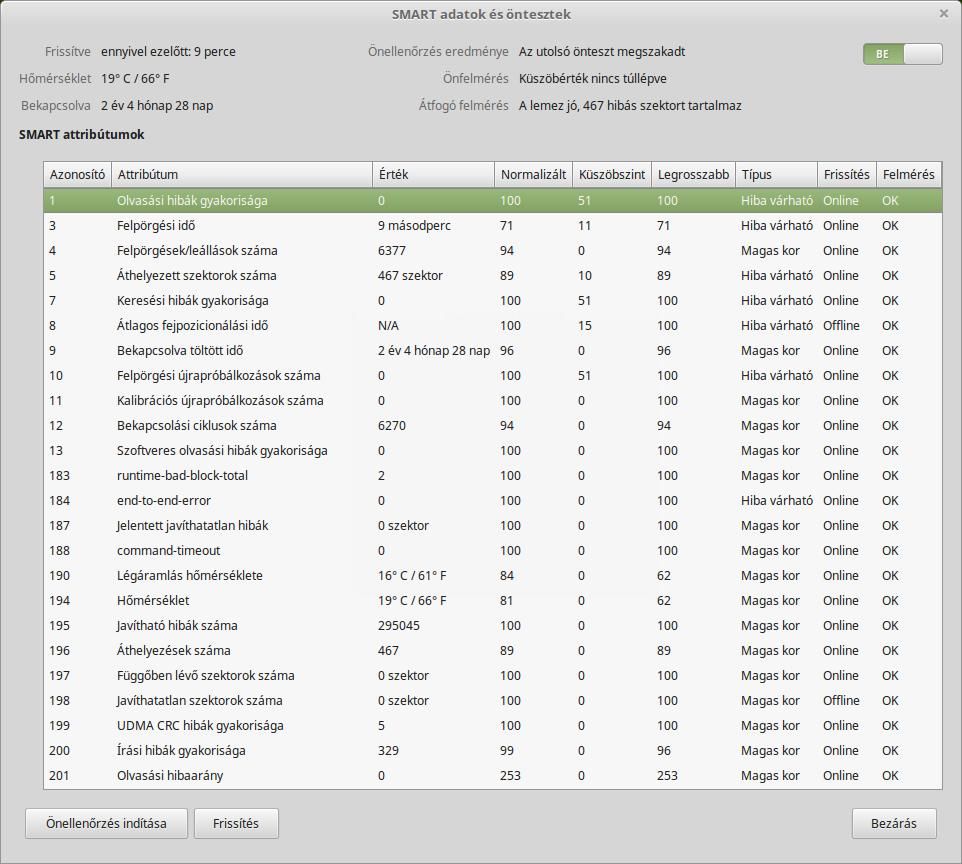Click the Frissítés refresh button
This screenshot has width=962, height=864.
click(x=236, y=824)
